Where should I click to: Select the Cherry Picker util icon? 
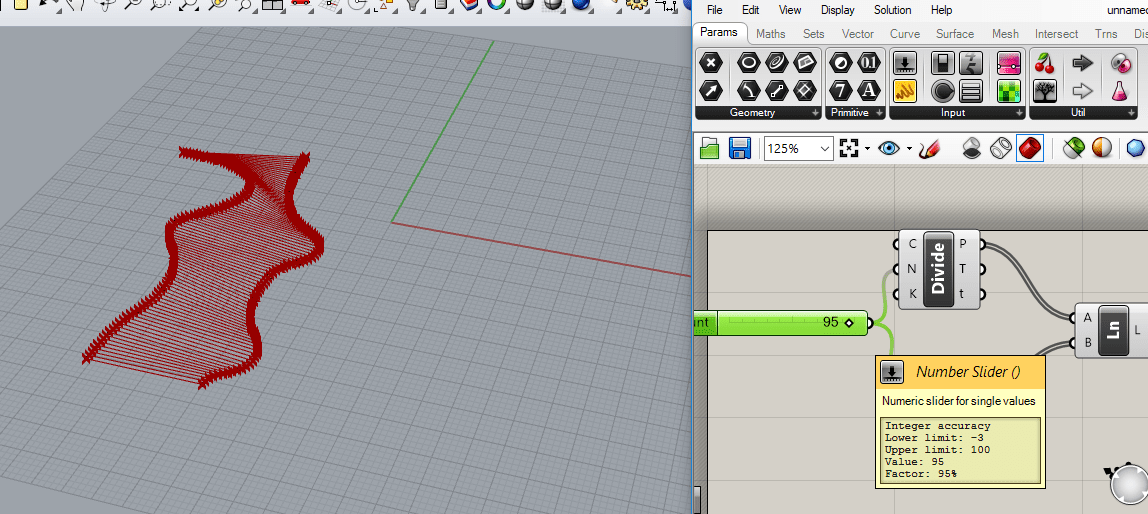[x=1045, y=63]
